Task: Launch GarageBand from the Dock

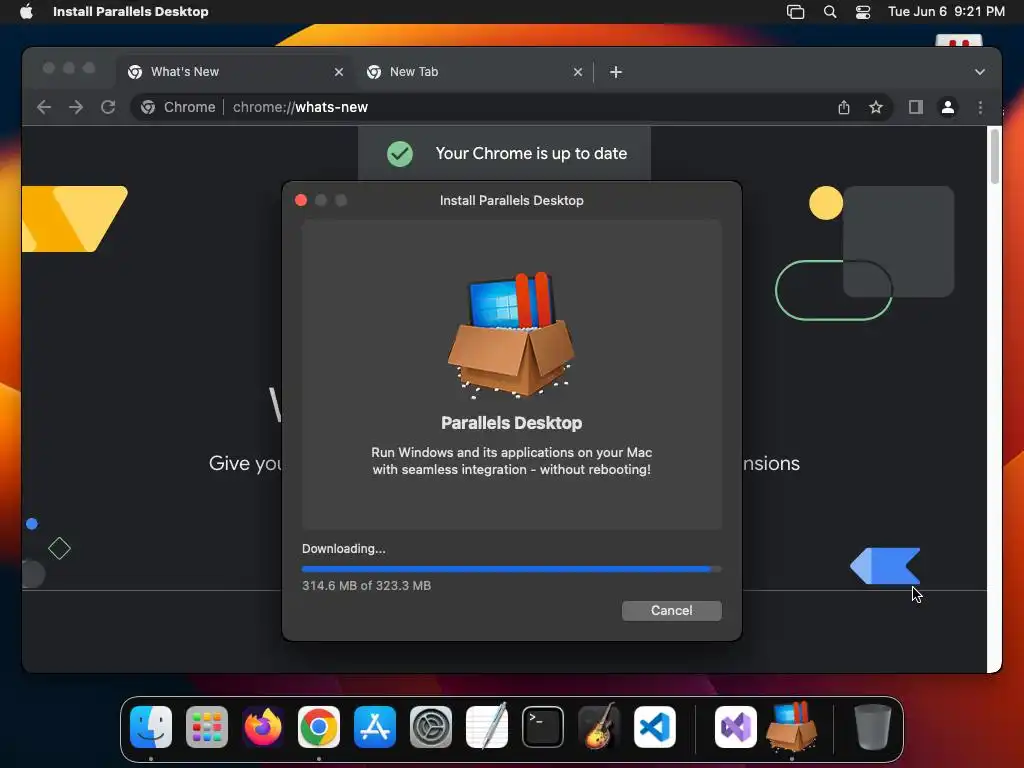Action: coord(599,727)
